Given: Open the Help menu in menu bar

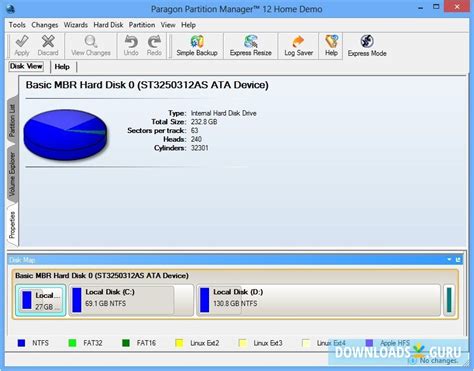Looking at the screenshot, I should click(x=188, y=25).
